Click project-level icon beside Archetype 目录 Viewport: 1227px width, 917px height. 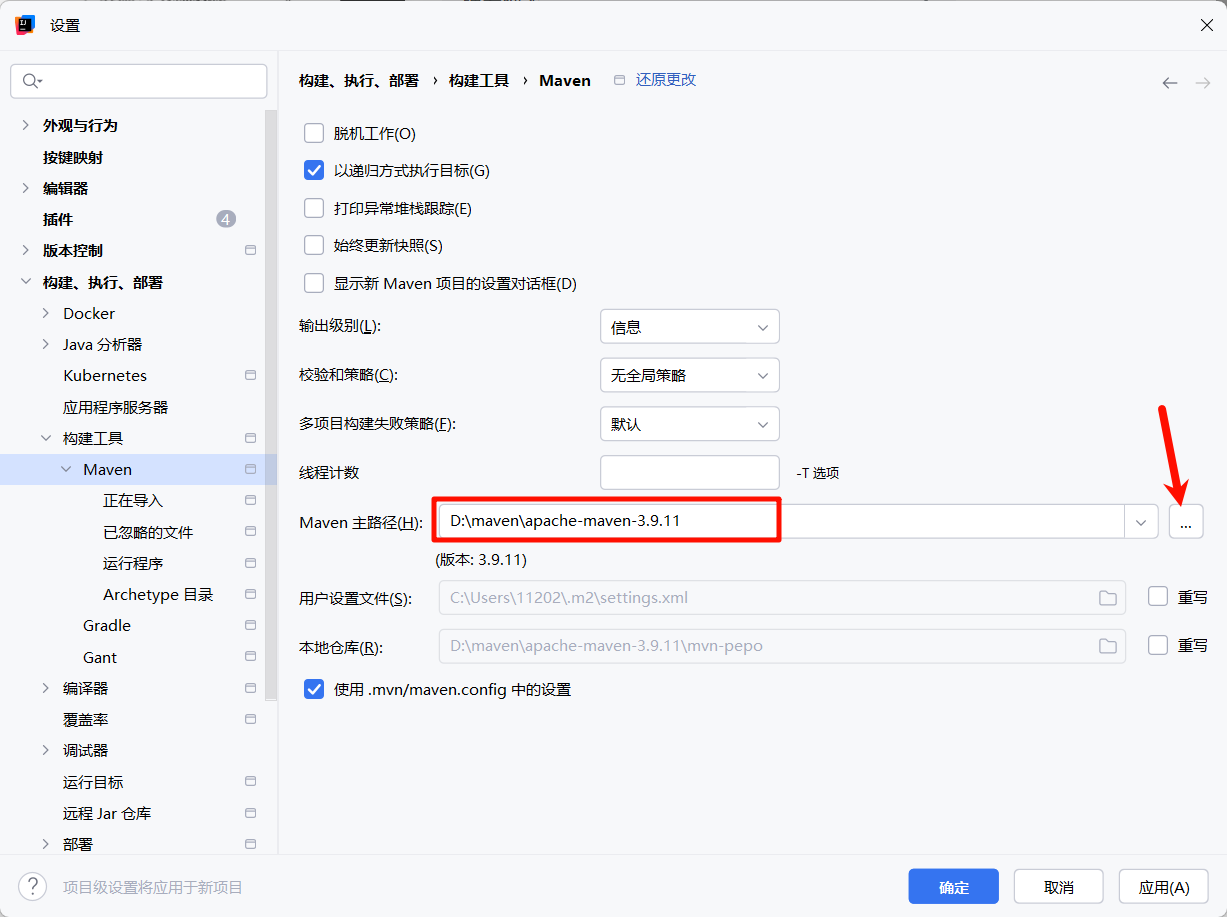[250, 595]
